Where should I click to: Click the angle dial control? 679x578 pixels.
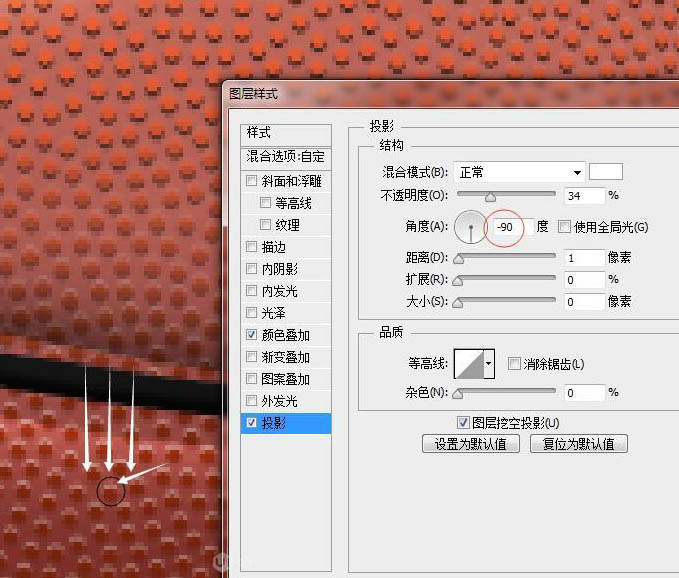(471, 227)
